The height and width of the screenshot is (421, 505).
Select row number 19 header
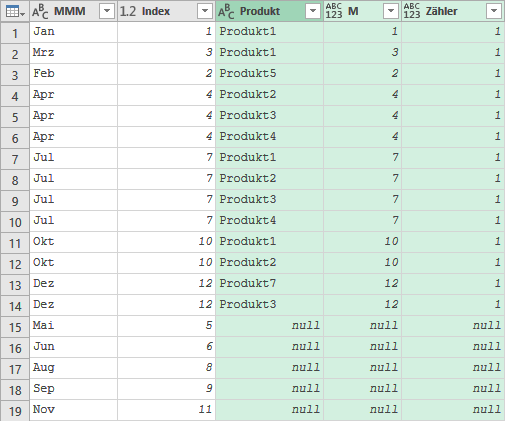pos(15,411)
